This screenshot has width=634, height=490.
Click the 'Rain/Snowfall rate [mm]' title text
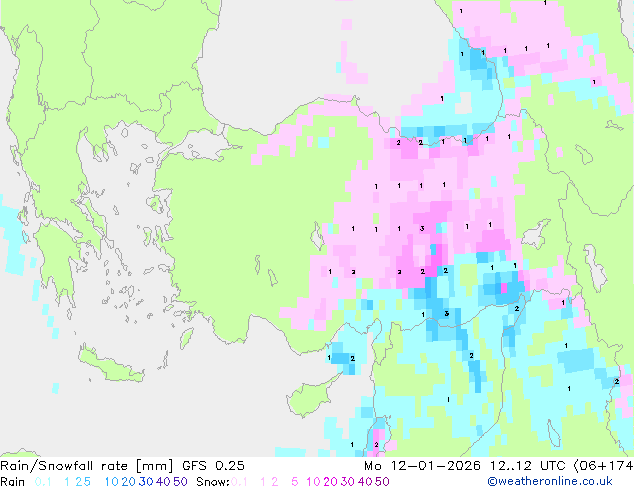(x=87, y=466)
